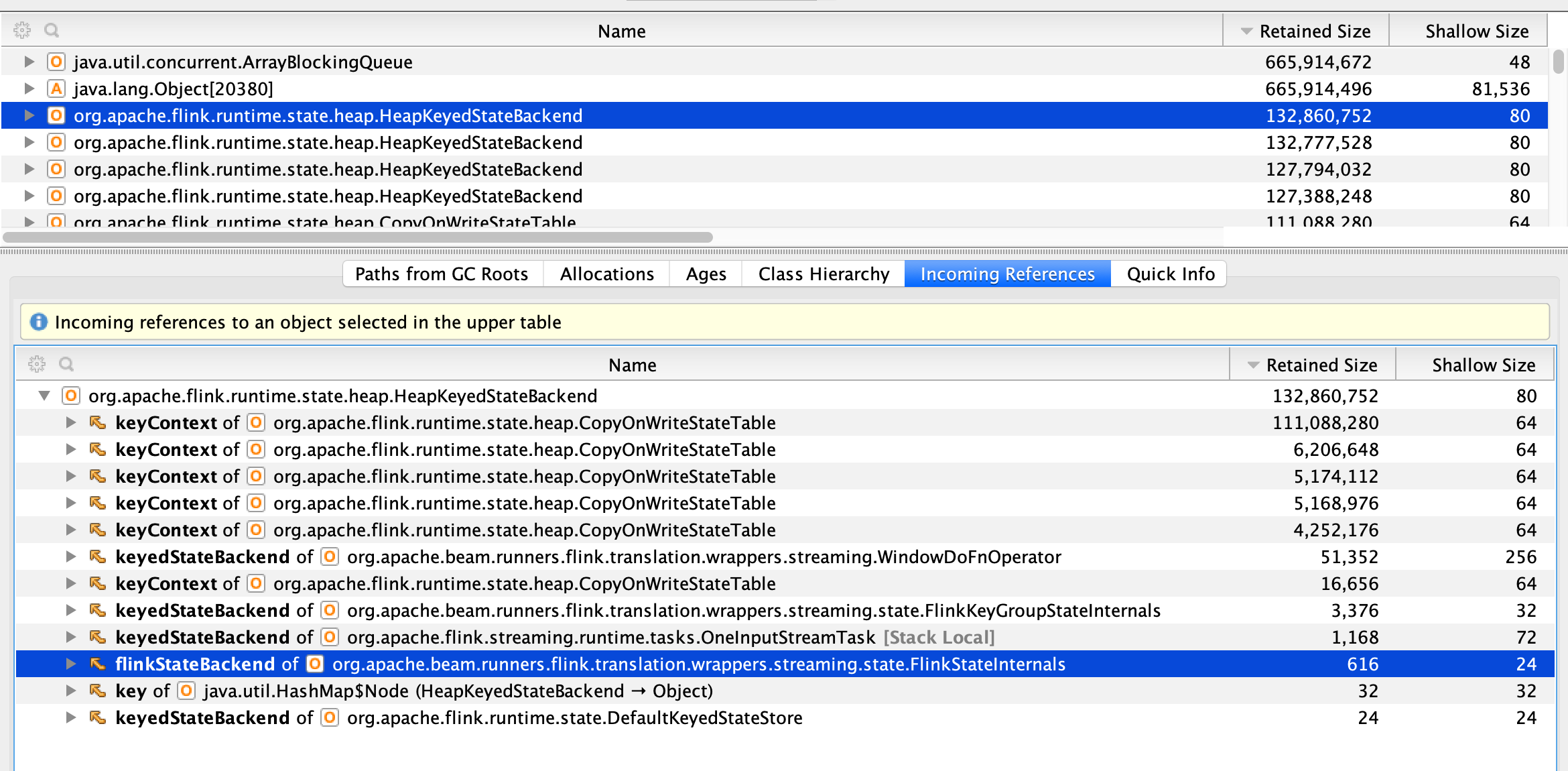Click the upper table settings gear icon
Image resolution: width=1568 pixels, height=771 pixels.
point(22,30)
